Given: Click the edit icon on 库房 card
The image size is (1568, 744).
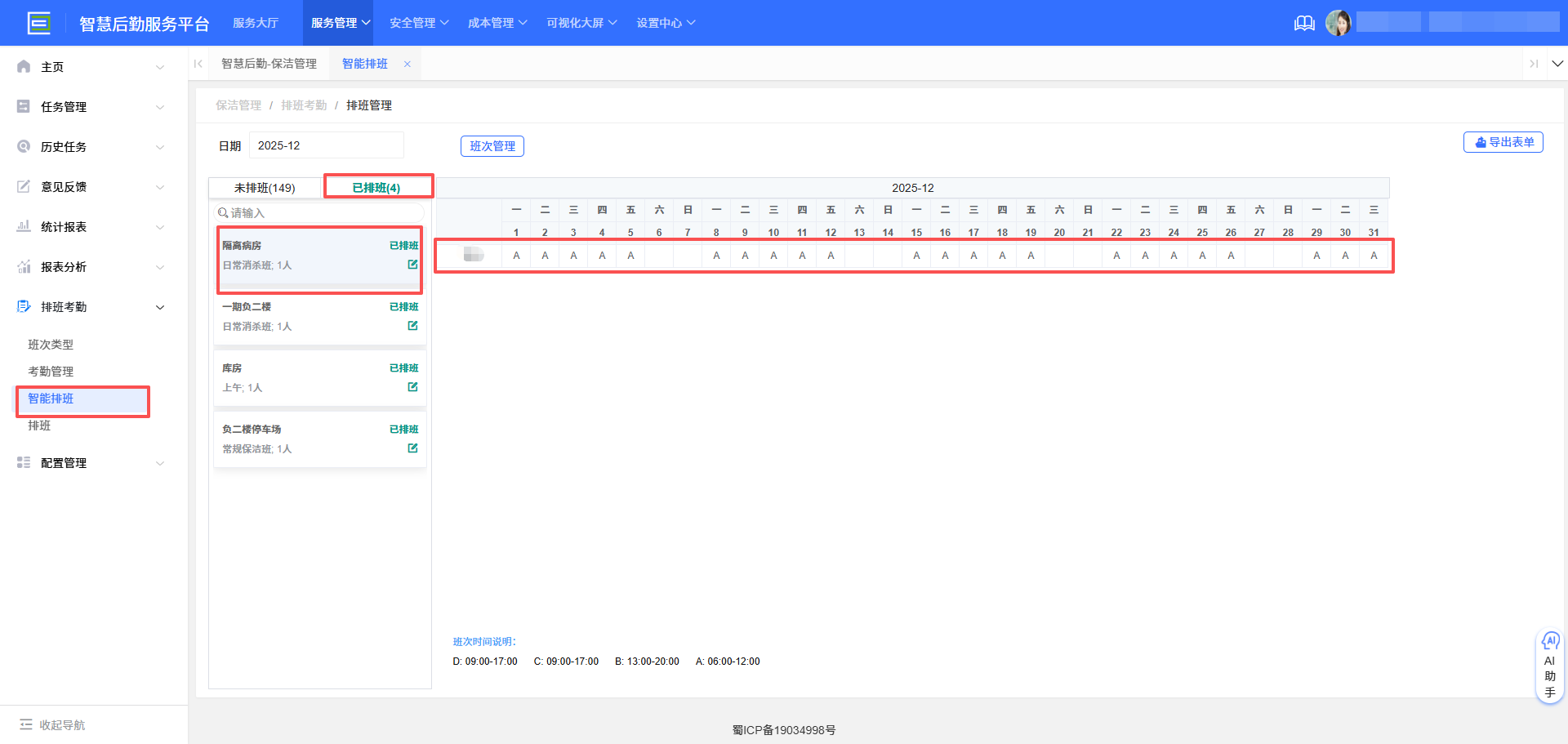Looking at the screenshot, I should point(412,387).
